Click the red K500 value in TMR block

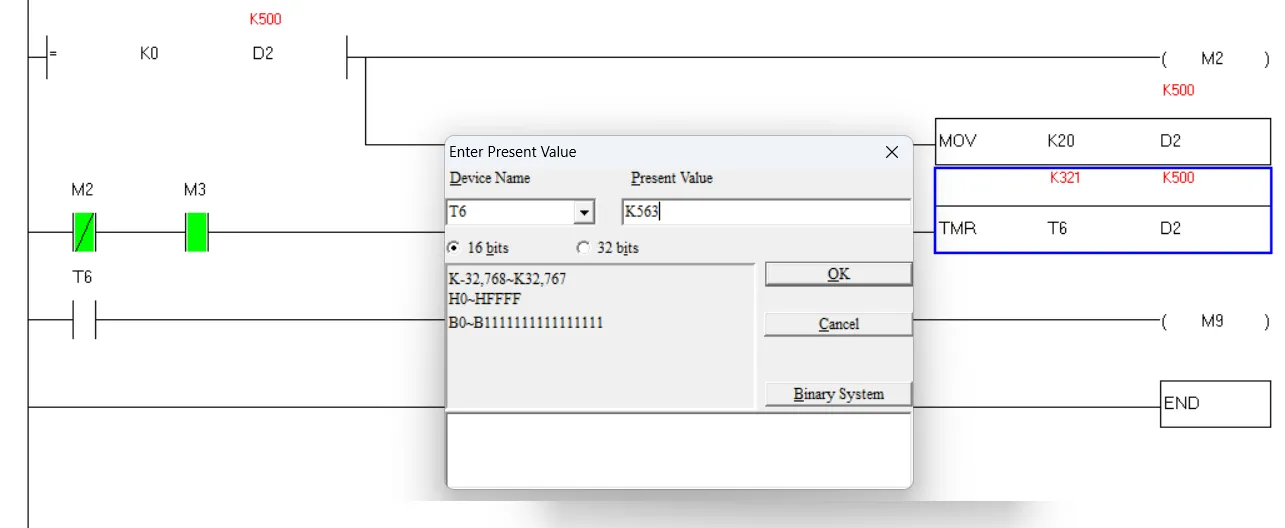tap(1178, 177)
